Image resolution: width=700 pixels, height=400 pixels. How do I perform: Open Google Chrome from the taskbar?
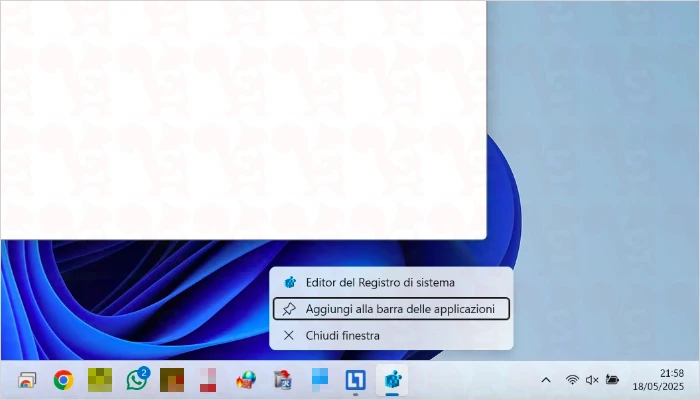(63, 380)
